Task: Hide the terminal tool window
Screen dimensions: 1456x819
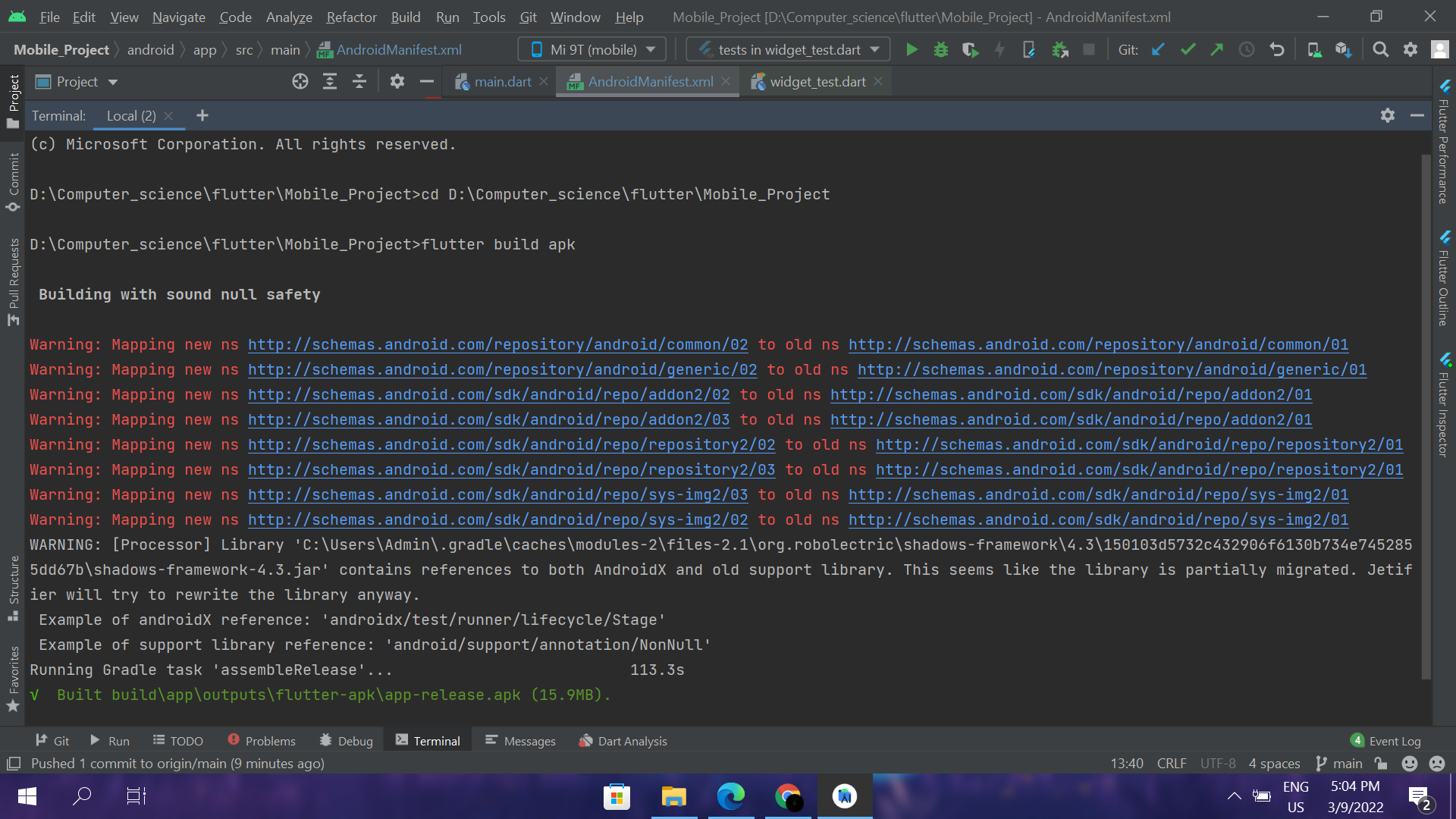Action: click(1417, 115)
